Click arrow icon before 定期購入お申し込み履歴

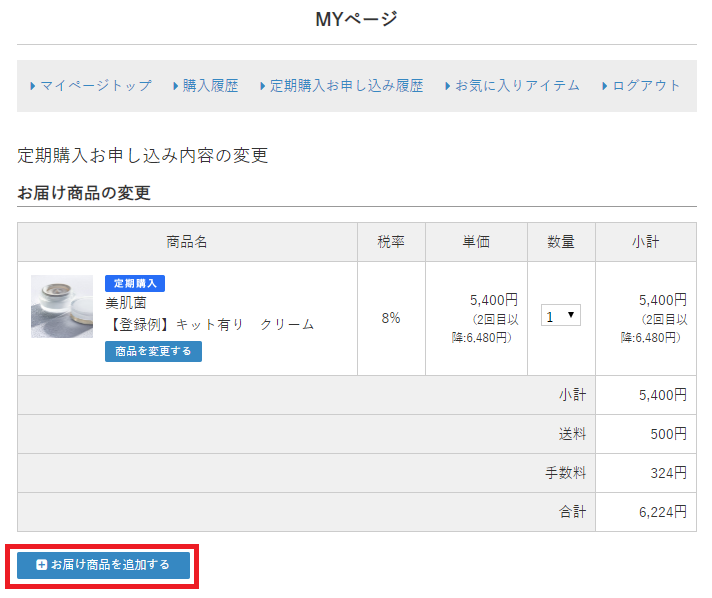point(262,87)
